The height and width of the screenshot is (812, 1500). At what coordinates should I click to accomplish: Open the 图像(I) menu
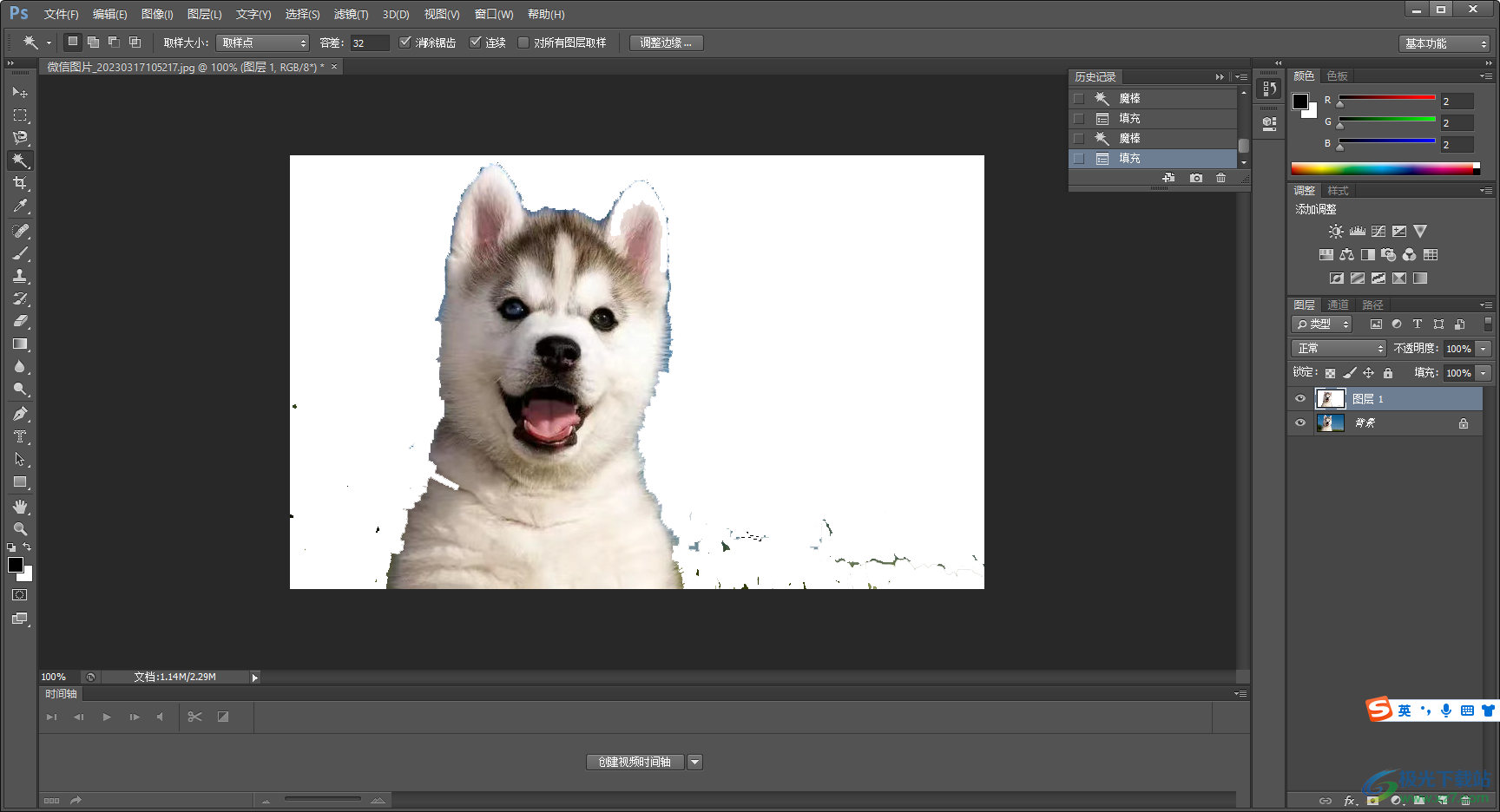point(157,14)
